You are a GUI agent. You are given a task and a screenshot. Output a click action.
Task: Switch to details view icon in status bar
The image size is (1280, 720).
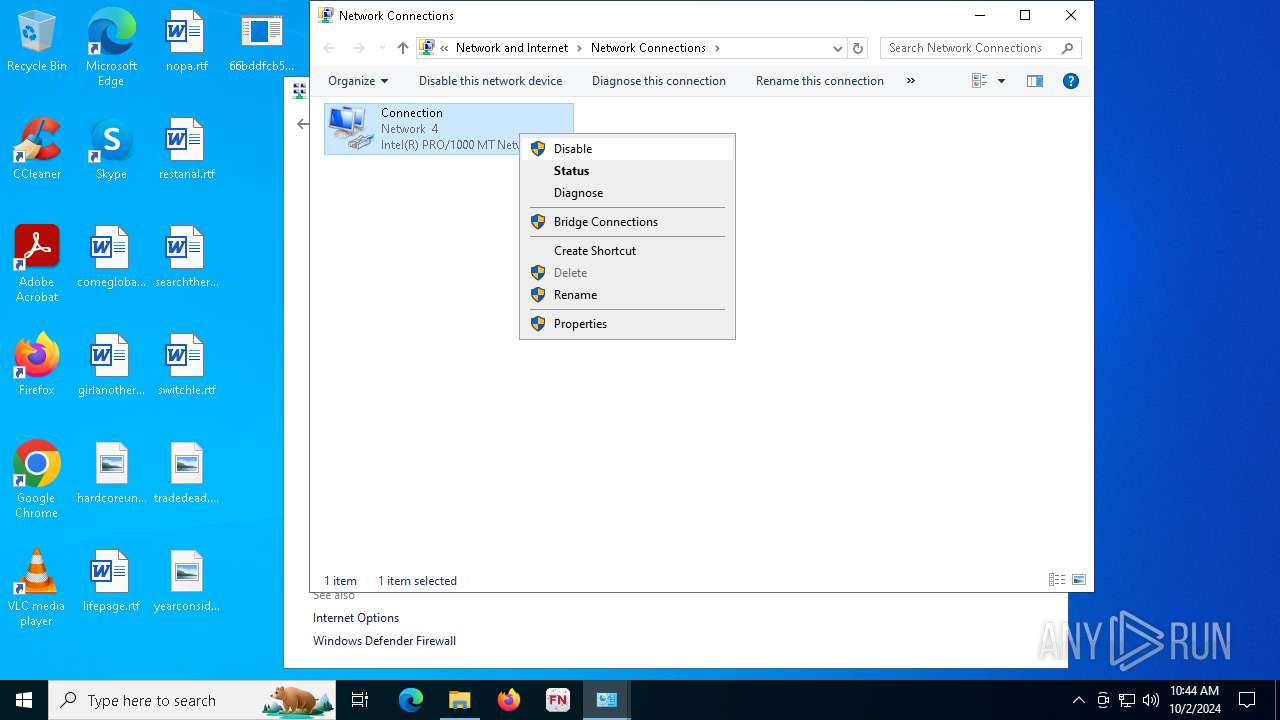1056,580
